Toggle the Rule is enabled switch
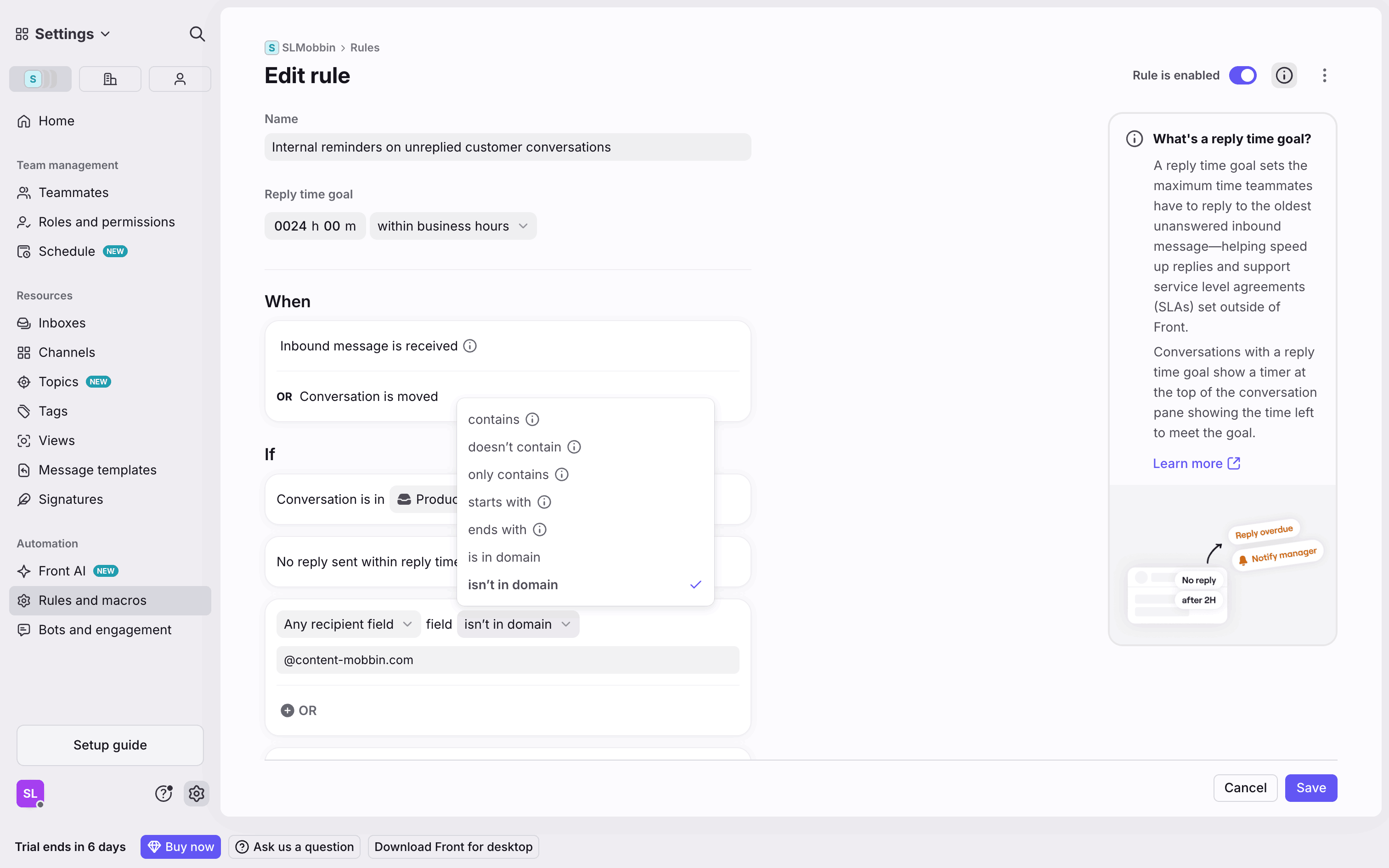 [1242, 75]
